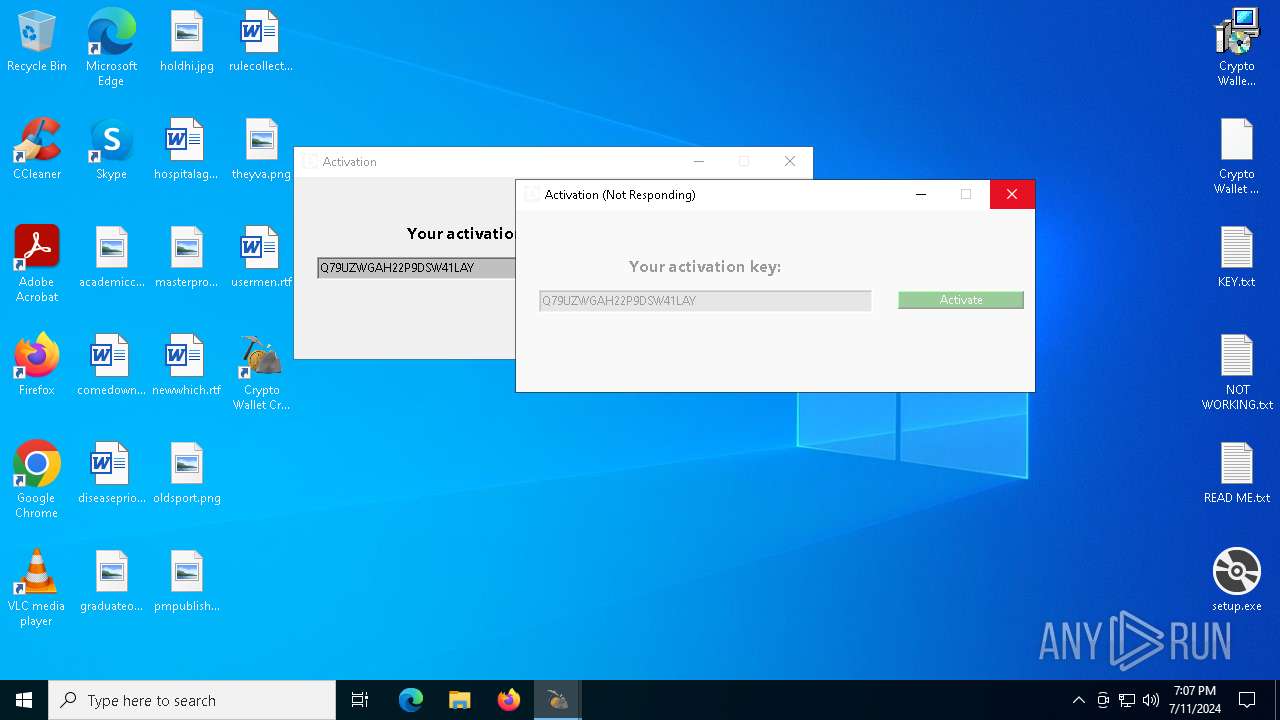Viewport: 1280px width, 720px height.
Task: Select the academicc image file
Action: tap(112, 258)
